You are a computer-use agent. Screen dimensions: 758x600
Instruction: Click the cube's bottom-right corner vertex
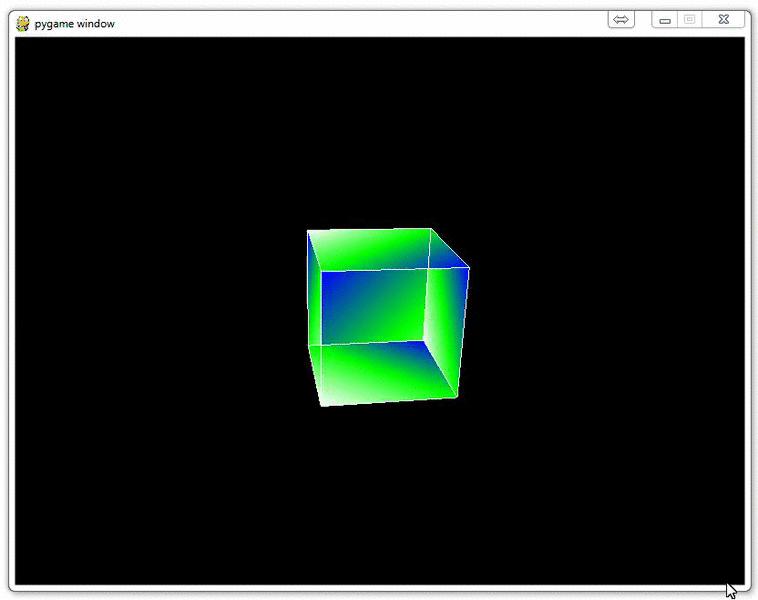458,396
